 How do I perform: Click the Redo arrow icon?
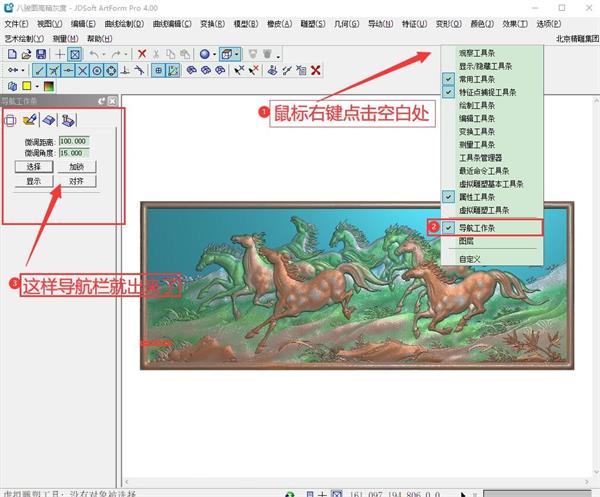pyautogui.click(x=116, y=54)
